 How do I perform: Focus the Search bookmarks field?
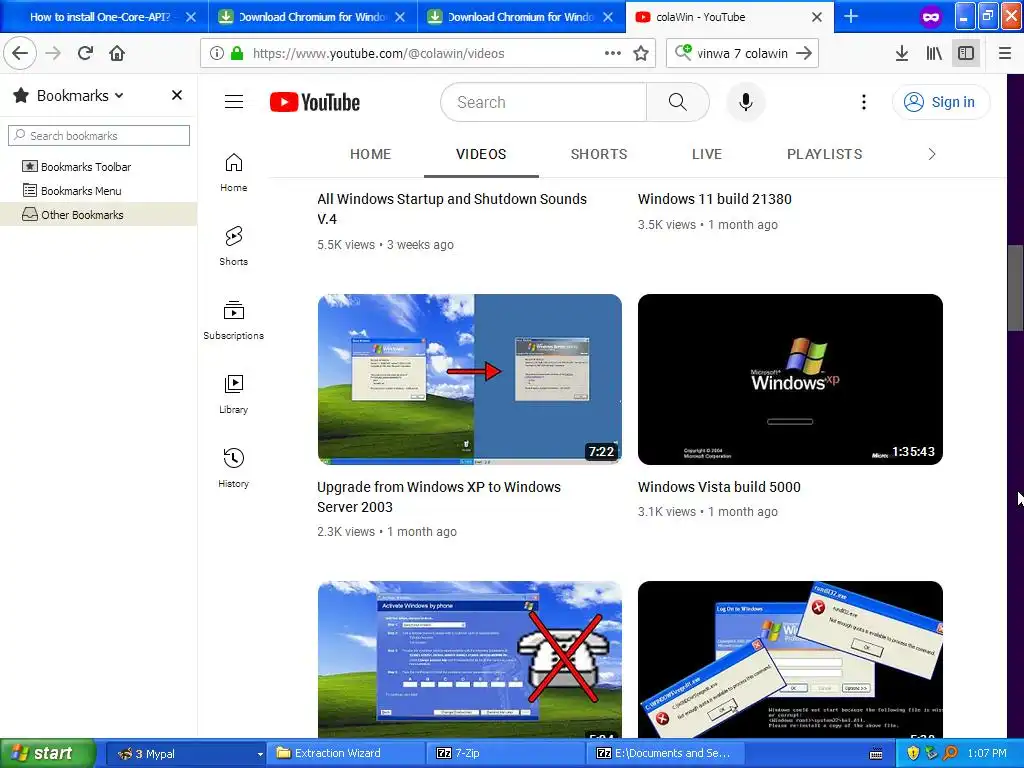click(x=99, y=135)
